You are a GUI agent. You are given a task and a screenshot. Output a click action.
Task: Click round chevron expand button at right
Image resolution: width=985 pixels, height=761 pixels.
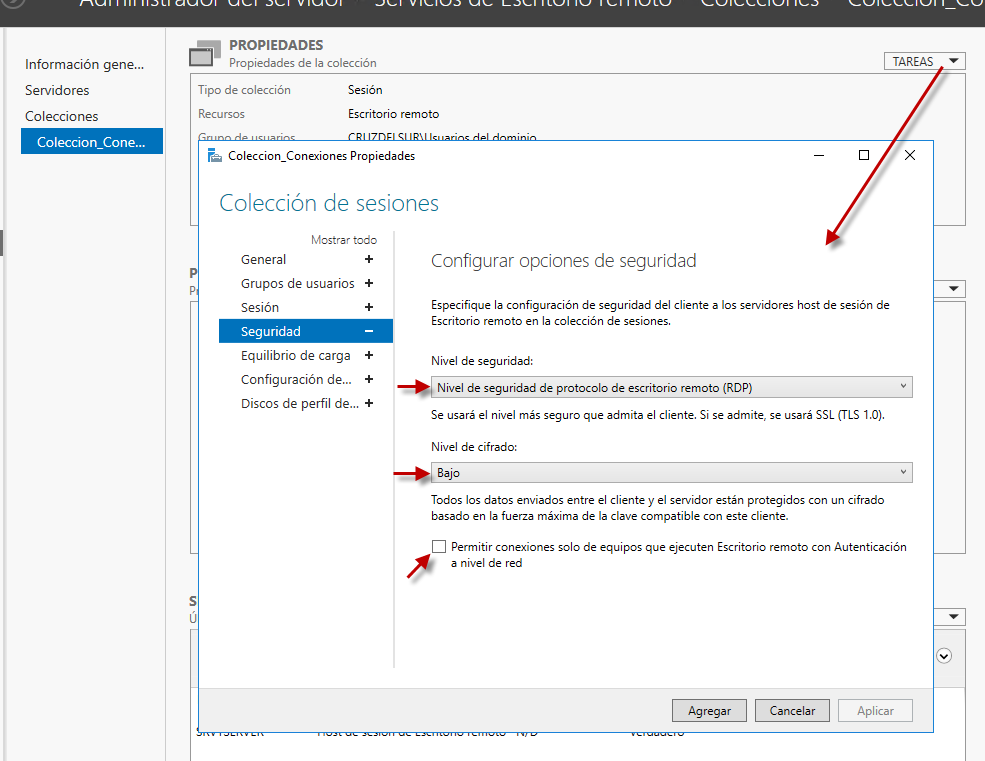[x=944, y=655]
